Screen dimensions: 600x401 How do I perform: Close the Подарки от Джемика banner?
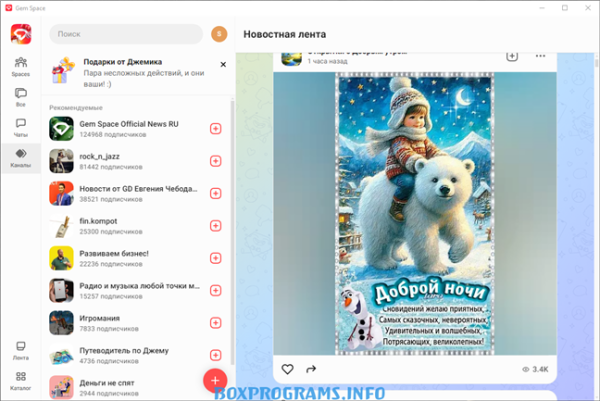coord(223,62)
